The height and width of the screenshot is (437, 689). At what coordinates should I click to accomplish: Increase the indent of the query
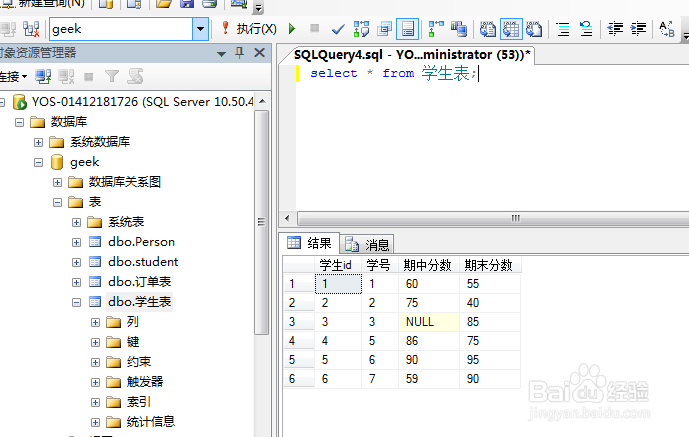pos(638,29)
